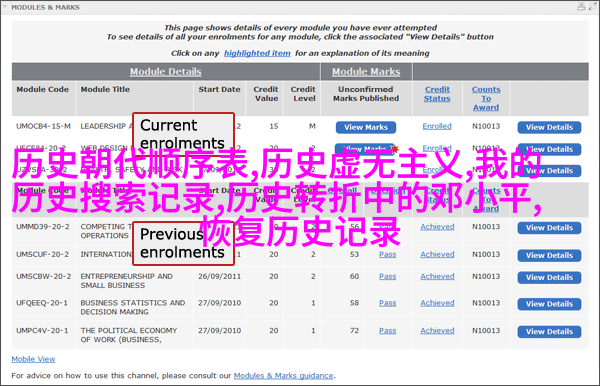Open the Modules & Marks guidance link
Screen dimensions: 600x386
(284, 376)
